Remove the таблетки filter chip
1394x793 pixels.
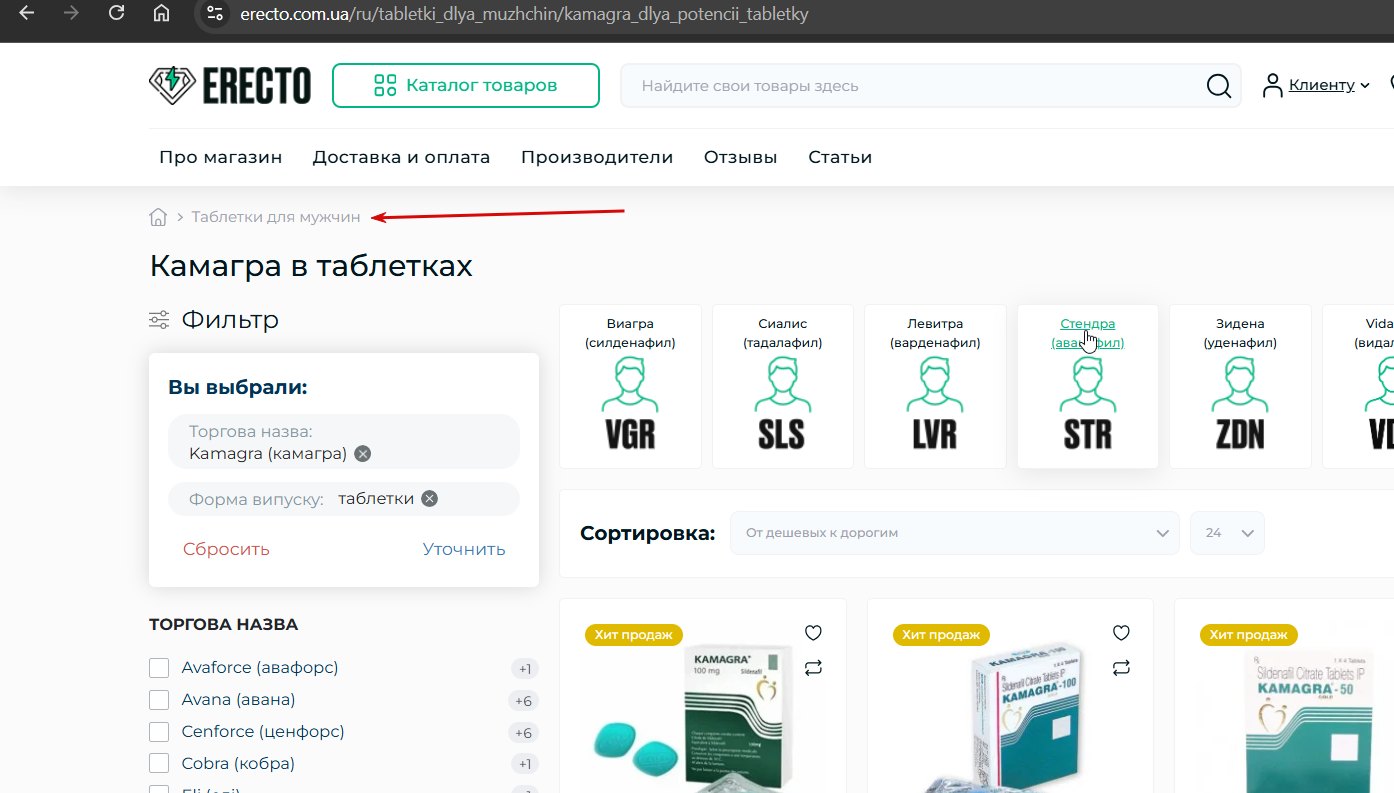(429, 499)
